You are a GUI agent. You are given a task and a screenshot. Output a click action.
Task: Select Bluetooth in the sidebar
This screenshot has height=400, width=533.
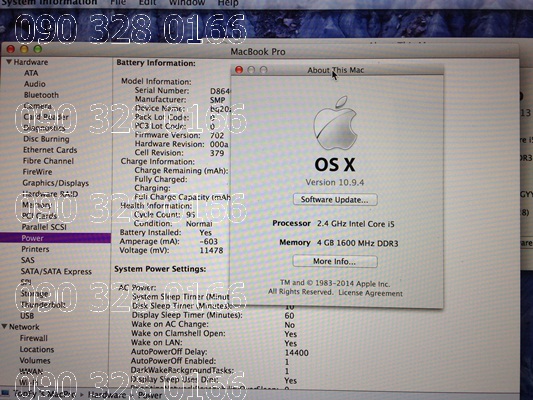tap(41, 95)
